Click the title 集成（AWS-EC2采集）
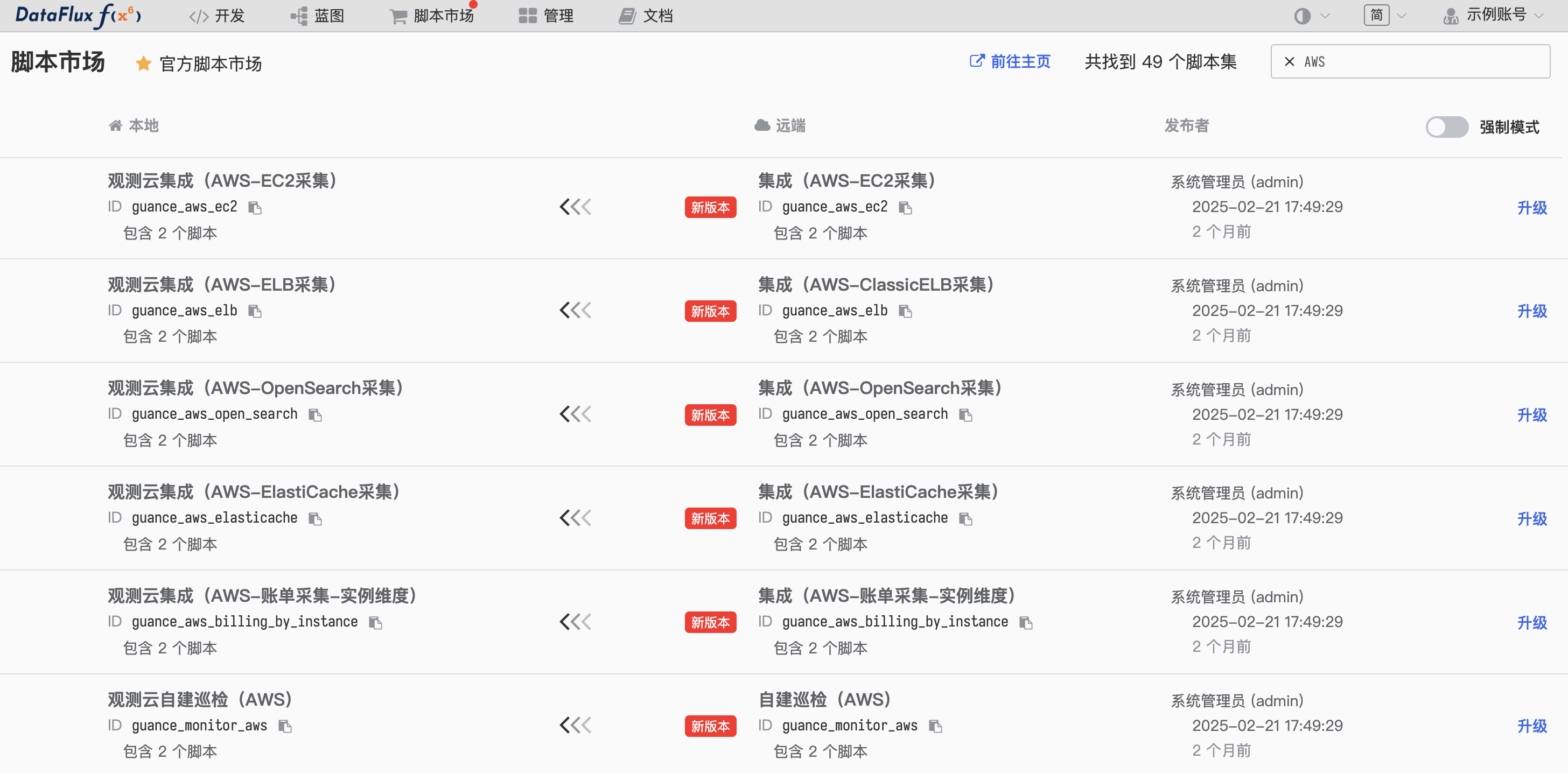 pos(849,181)
